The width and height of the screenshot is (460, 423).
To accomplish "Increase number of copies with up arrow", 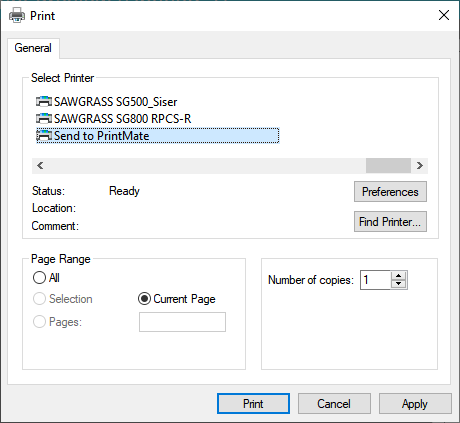I will tap(399, 276).
